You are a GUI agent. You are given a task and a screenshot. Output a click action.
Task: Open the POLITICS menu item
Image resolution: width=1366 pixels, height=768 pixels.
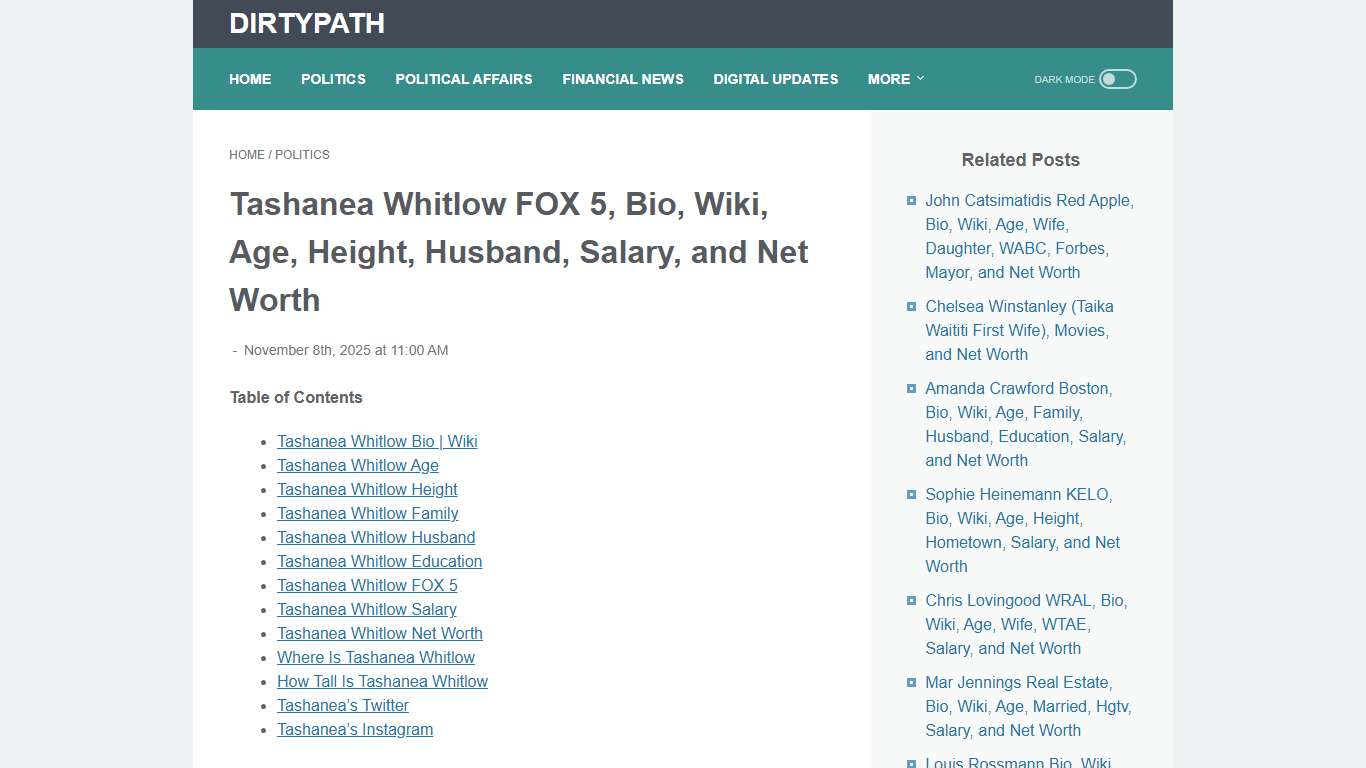click(x=333, y=79)
